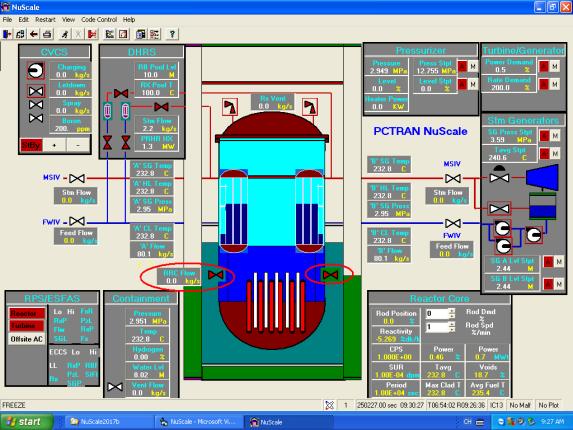Click the Offsite AC button

pyautogui.click(x=26, y=339)
